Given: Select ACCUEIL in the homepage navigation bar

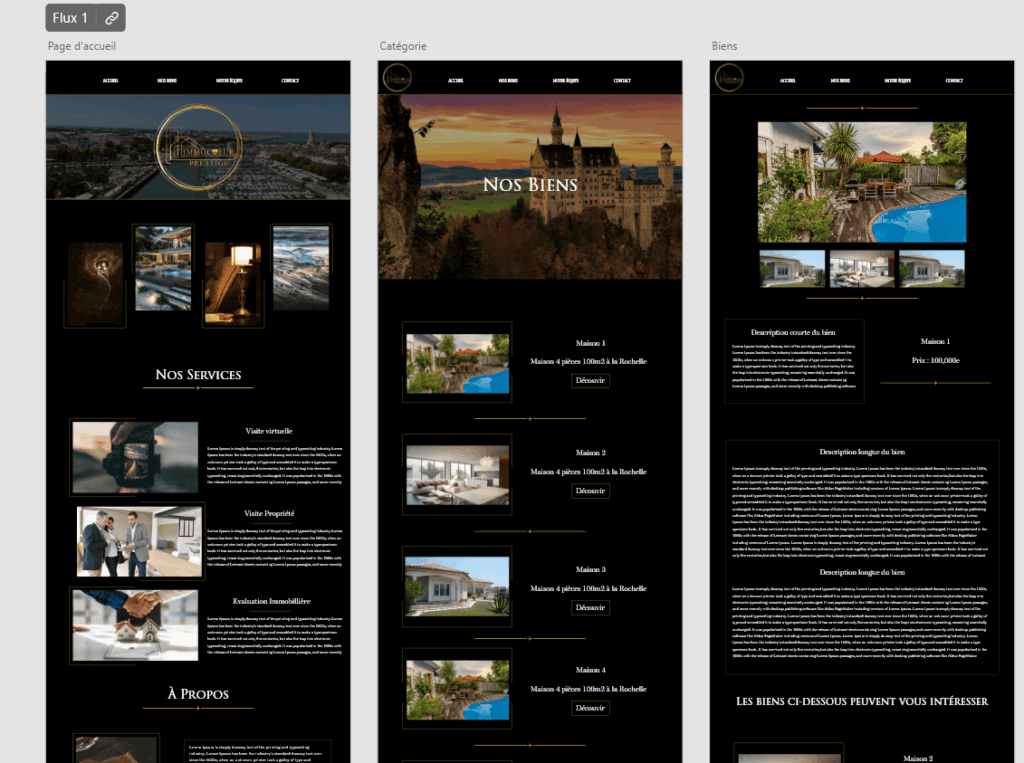Looking at the screenshot, I should (x=109, y=80).
